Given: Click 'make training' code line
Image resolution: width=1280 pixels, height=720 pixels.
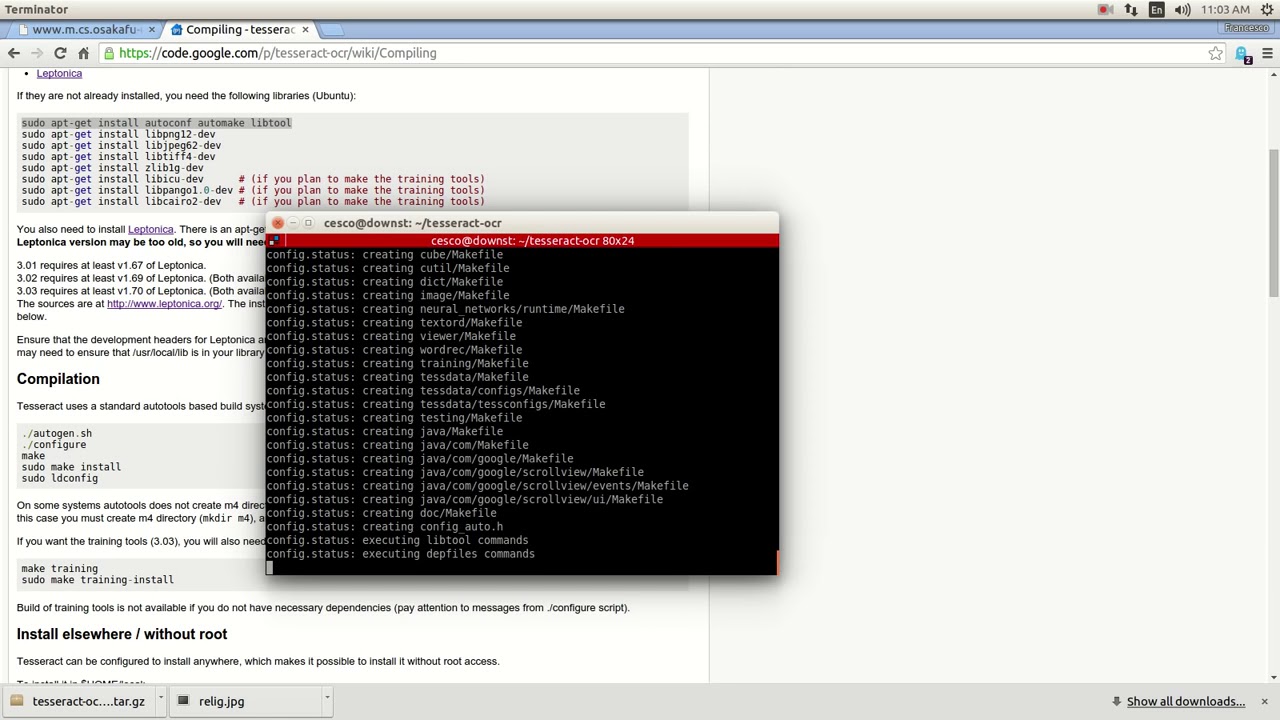Looking at the screenshot, I should pyautogui.click(x=60, y=568).
